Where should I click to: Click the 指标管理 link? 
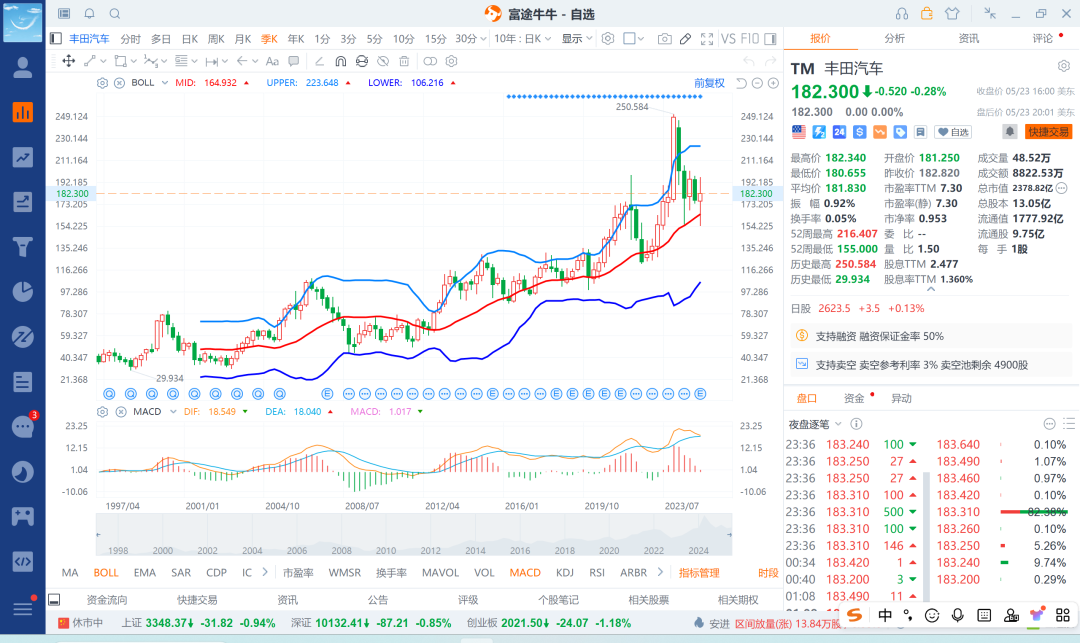pos(699,573)
